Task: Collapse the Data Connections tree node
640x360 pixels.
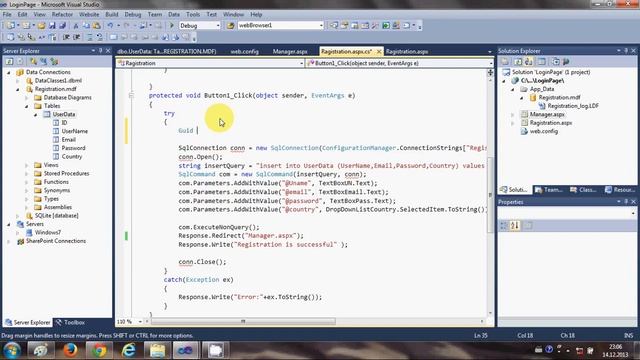Action: click(x=9, y=72)
